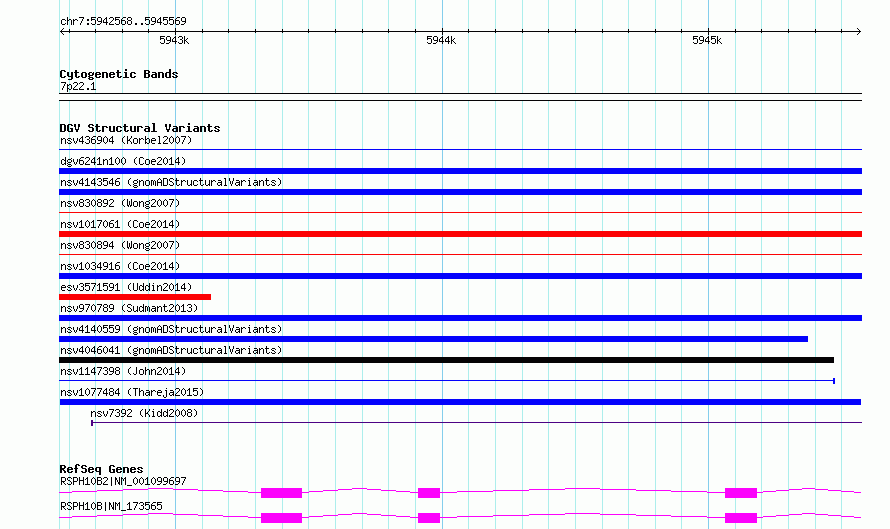Click the last exon block of RSPH10B2
This screenshot has width=890, height=529.
741,493
